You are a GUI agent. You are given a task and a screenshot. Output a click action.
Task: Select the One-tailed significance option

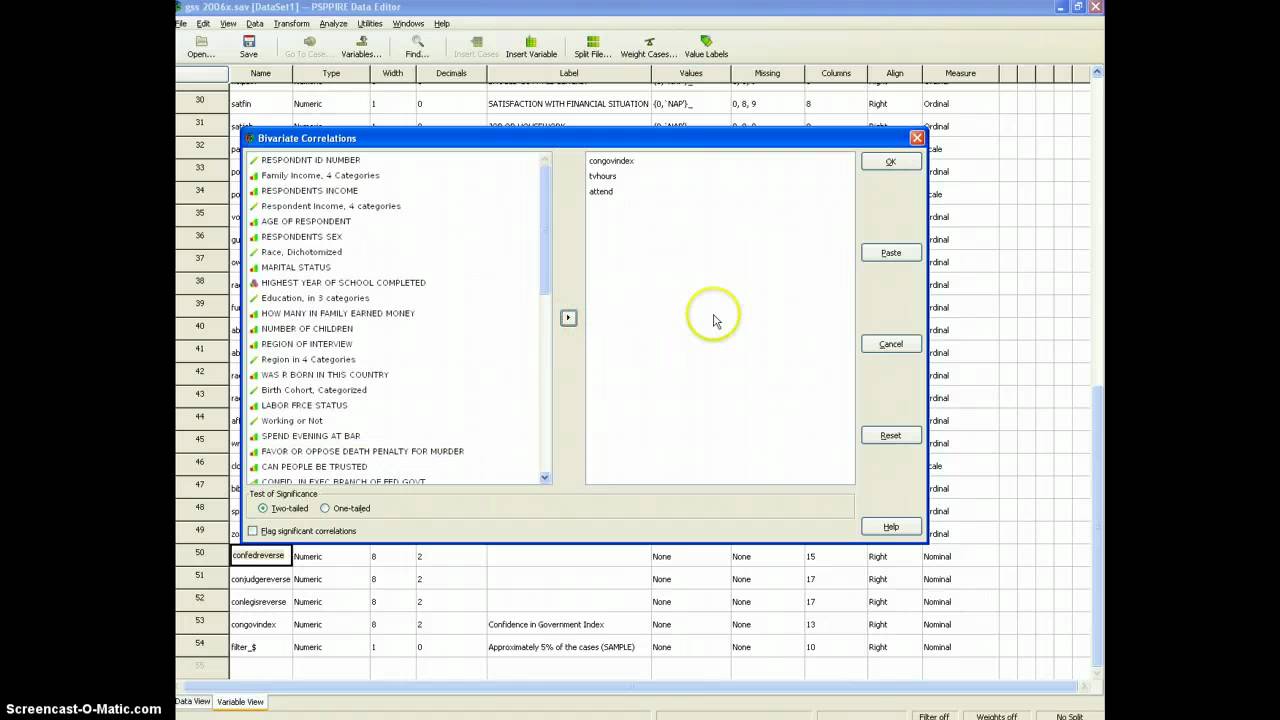345,509
